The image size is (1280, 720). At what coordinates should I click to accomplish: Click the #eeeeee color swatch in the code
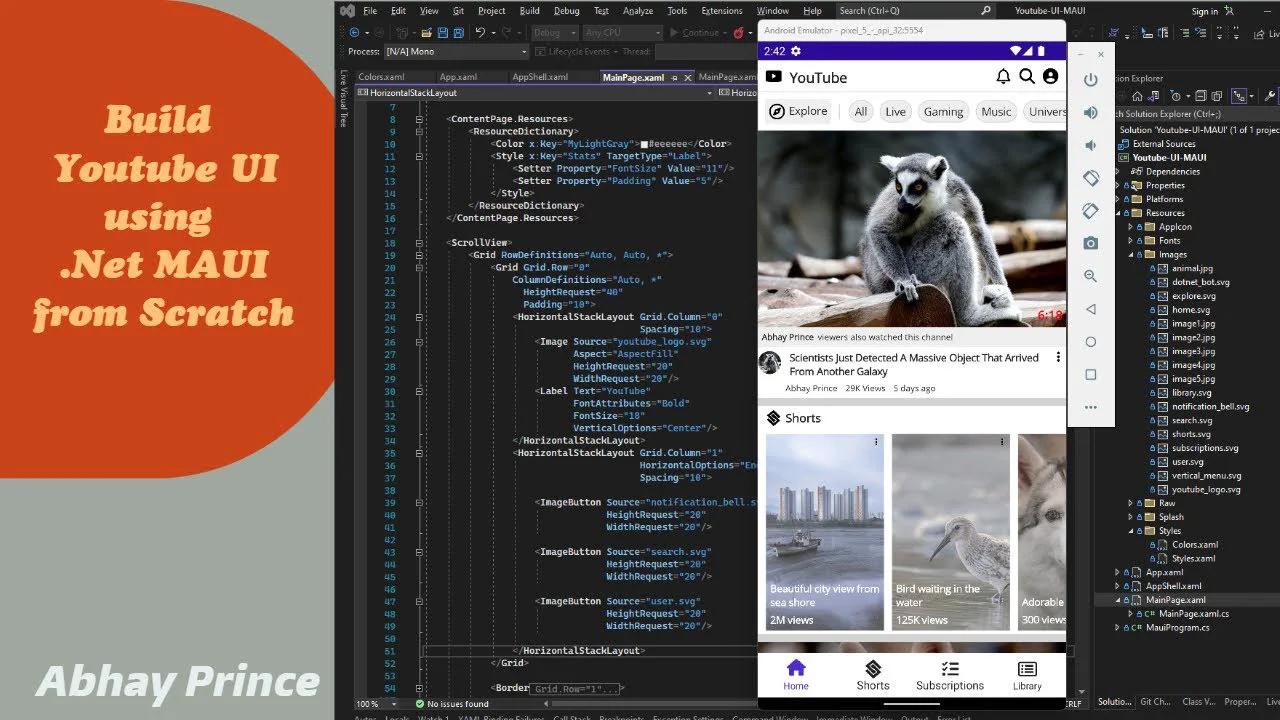tap(645, 144)
